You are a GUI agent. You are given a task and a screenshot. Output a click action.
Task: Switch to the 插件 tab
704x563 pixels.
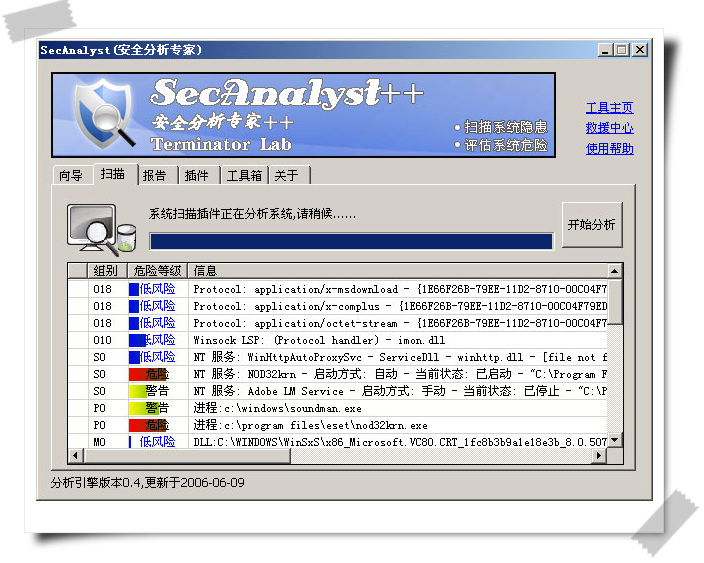(x=197, y=175)
